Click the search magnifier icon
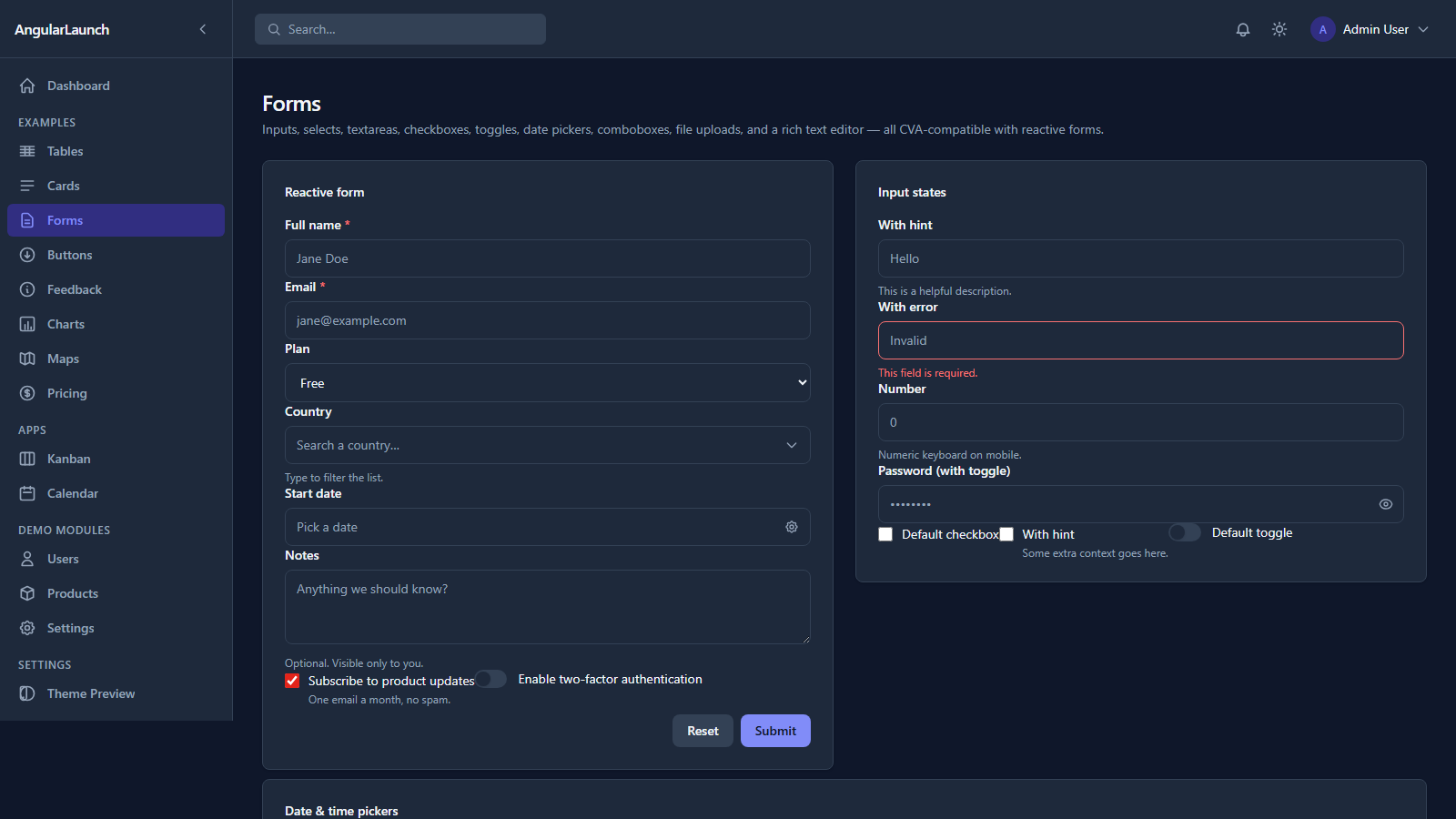The height and width of the screenshot is (819, 1456). click(274, 29)
